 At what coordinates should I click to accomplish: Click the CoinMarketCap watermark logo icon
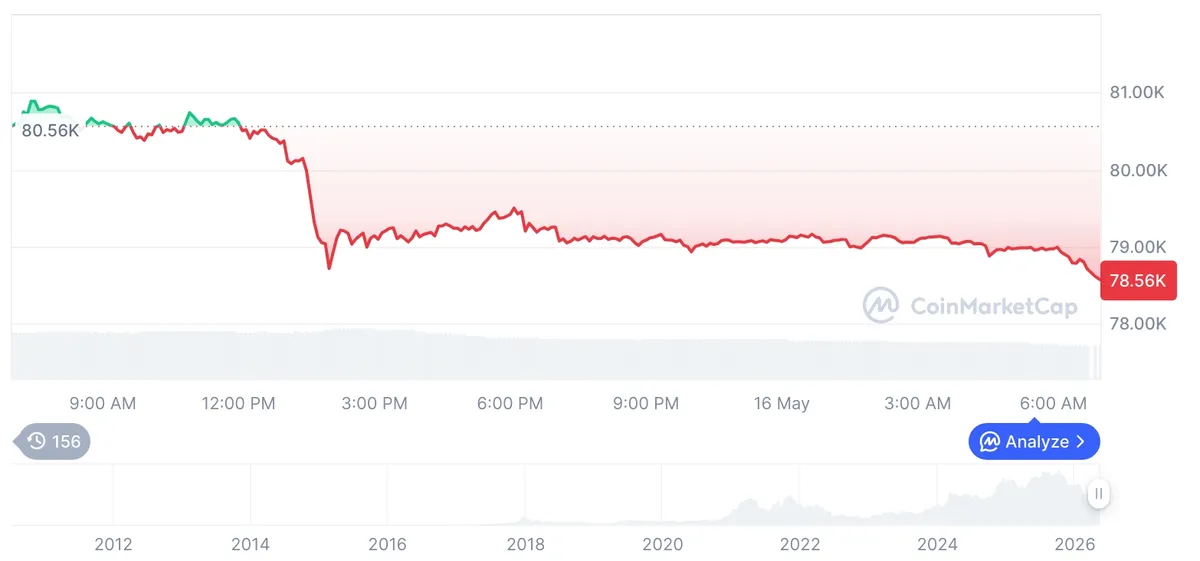pos(880,305)
